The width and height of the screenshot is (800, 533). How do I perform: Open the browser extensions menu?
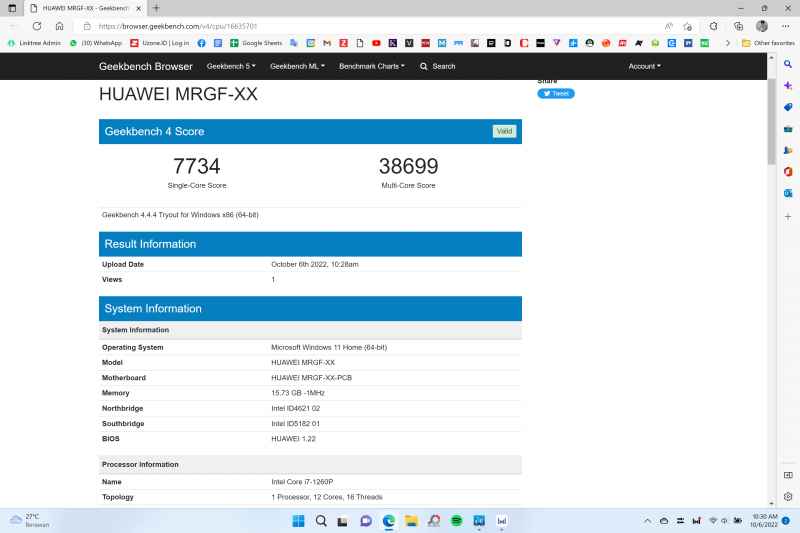point(713,26)
